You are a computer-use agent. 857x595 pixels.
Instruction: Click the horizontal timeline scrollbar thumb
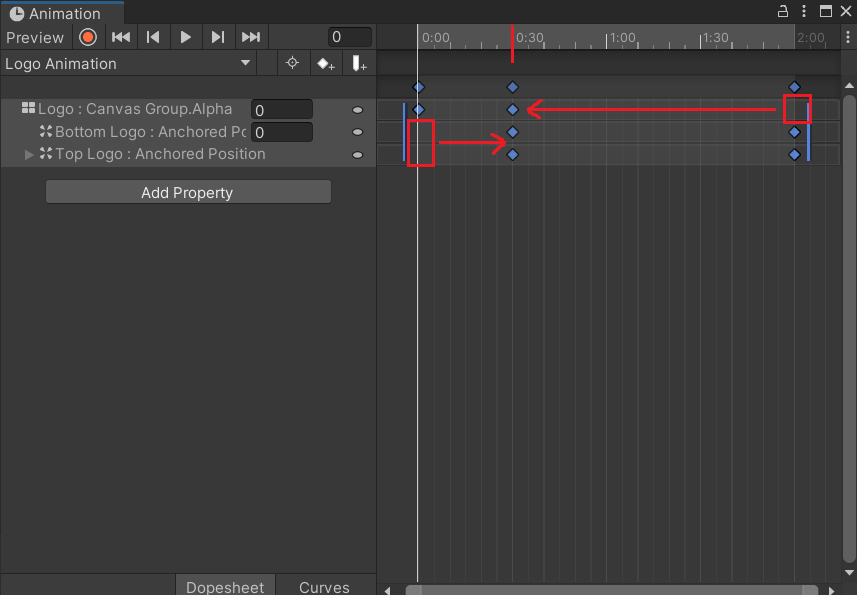(x=612, y=591)
